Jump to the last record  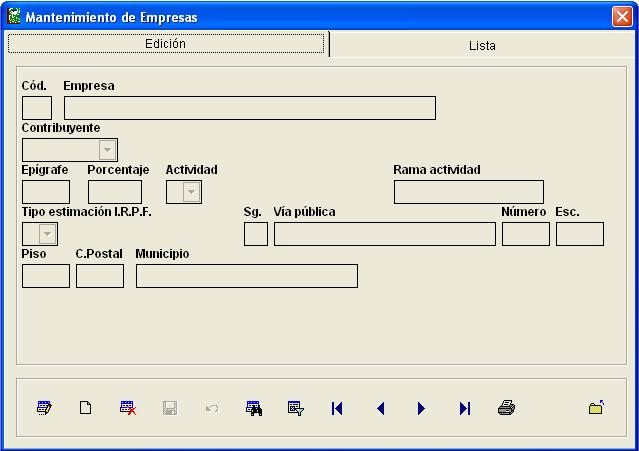point(465,408)
